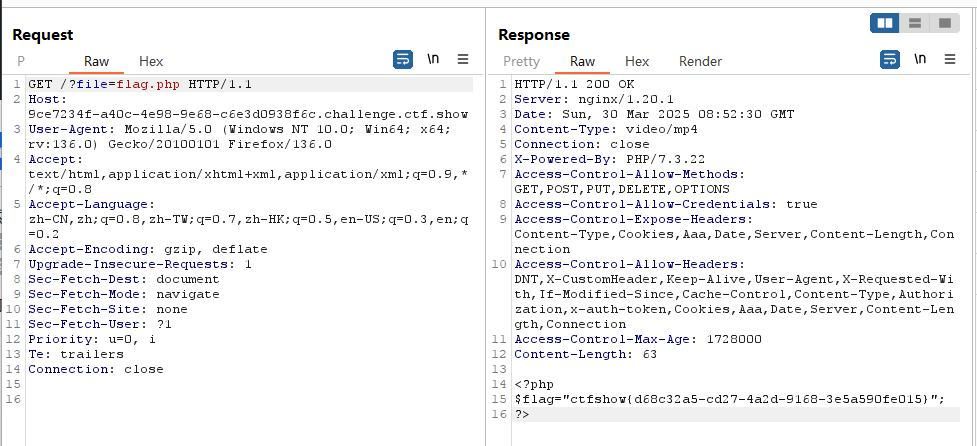Screen dimensions: 977x446
Task: Show non-printable characters in Response panel
Action: pyautogui.click(x=920, y=60)
